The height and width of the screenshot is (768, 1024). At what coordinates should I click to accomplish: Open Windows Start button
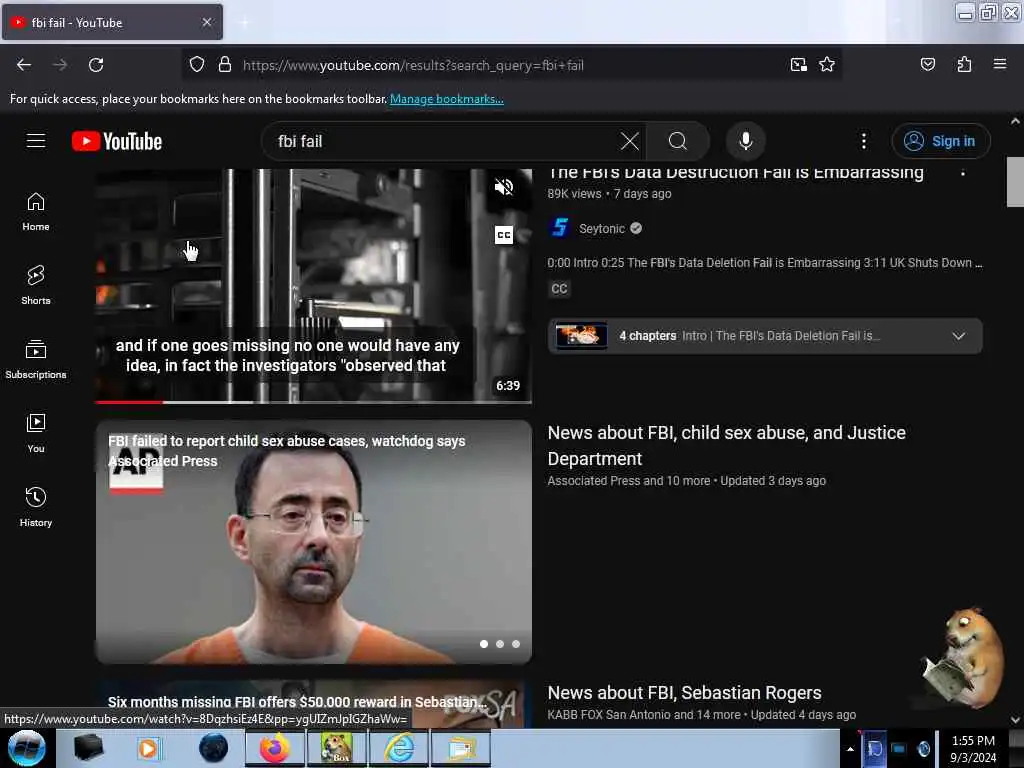pos(26,748)
